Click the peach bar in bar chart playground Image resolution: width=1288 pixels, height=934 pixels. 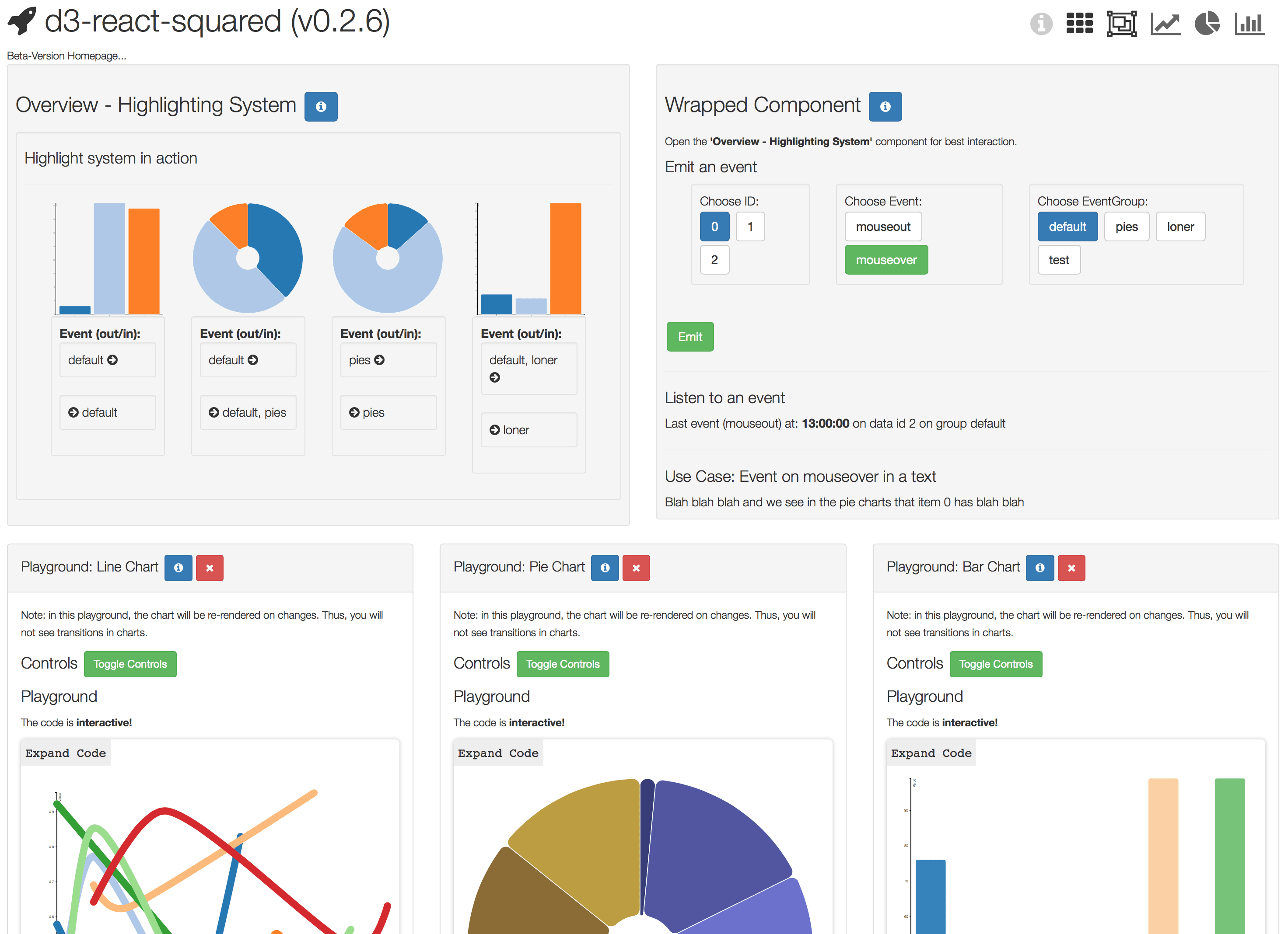[x=1163, y=856]
